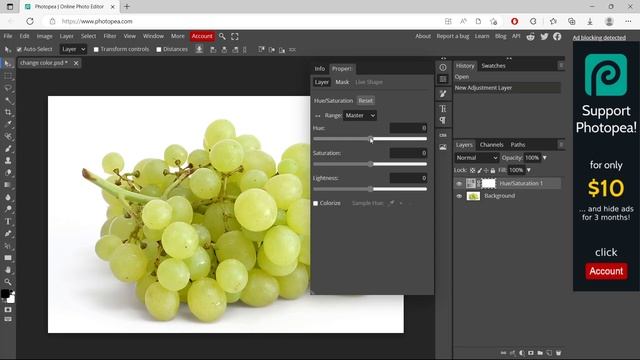Screen dimensions: 640x360
Task: Select the Eraser tool
Action: [8, 173]
